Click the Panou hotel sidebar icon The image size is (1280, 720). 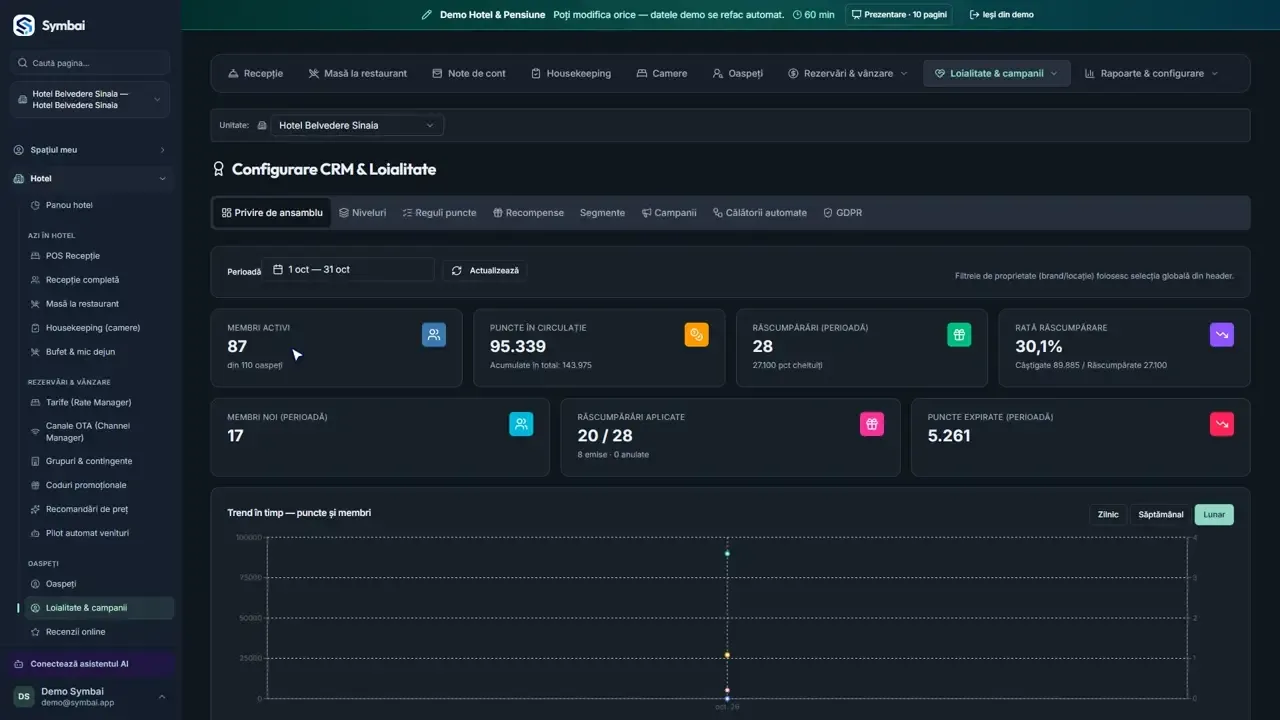36,205
